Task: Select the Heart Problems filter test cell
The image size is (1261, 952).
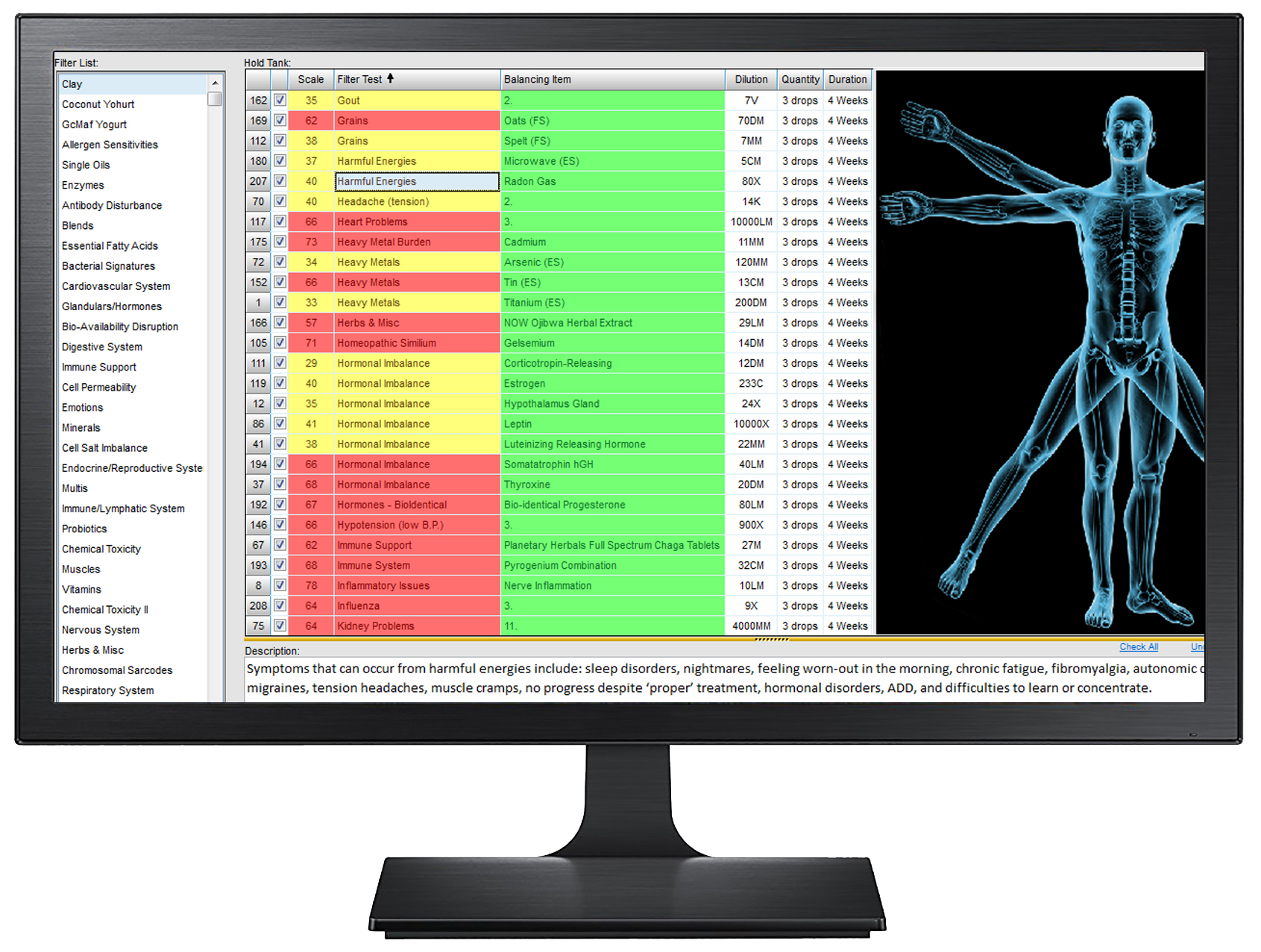Action: tap(417, 221)
